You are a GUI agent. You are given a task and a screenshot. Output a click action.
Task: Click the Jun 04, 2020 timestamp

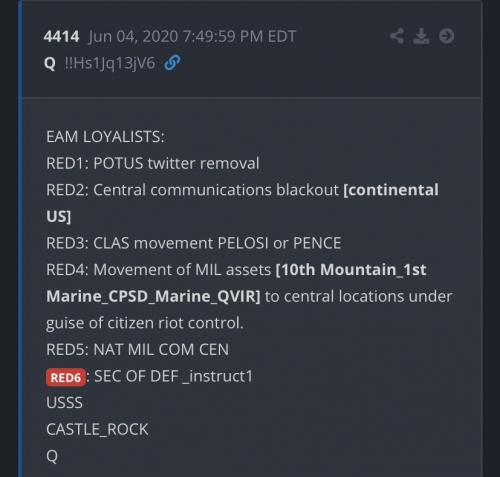pos(192,36)
